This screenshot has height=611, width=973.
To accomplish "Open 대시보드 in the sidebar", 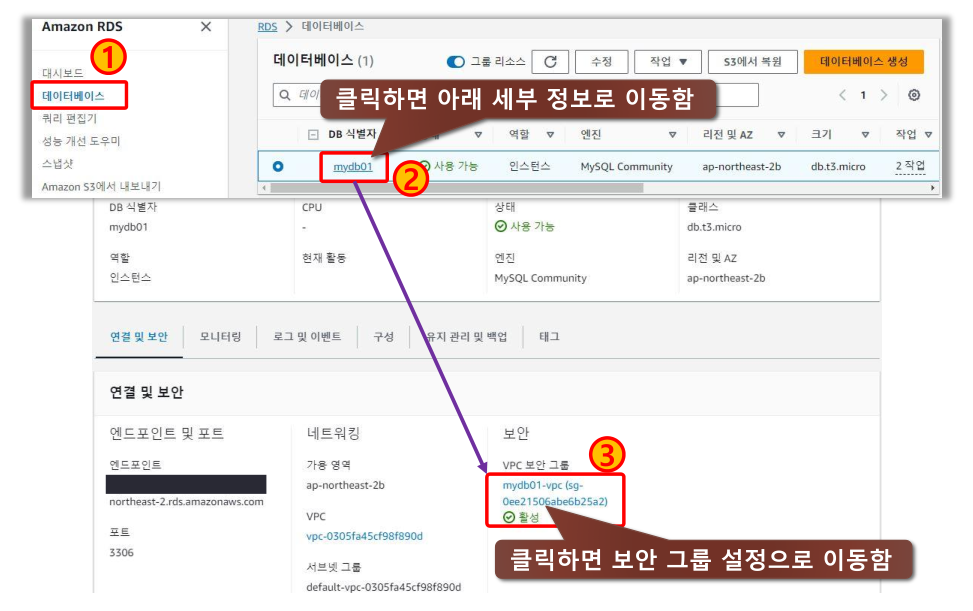I will click(62, 73).
